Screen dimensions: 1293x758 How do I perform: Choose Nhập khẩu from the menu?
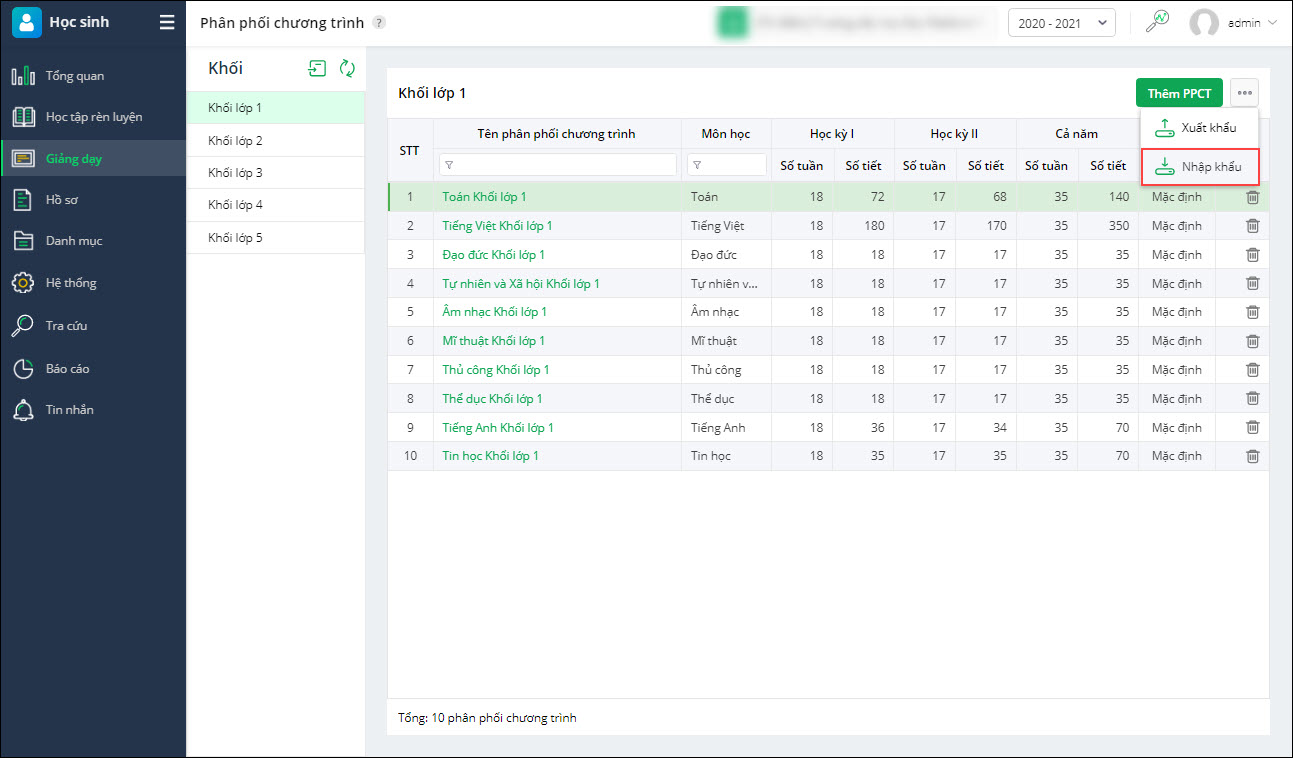pyautogui.click(x=1200, y=167)
